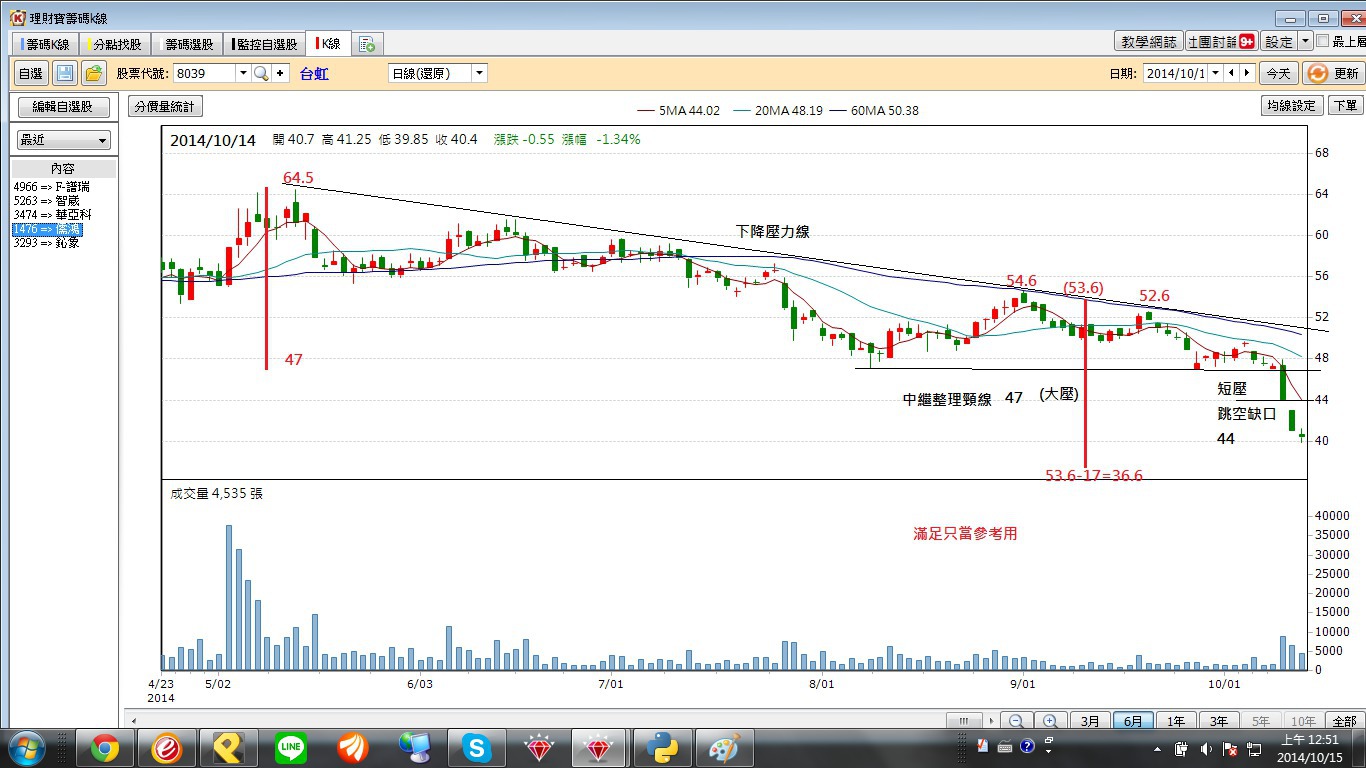This screenshot has width=1366, height=768.
Task: Click the save (floppy disk) icon
Action: click(x=65, y=73)
